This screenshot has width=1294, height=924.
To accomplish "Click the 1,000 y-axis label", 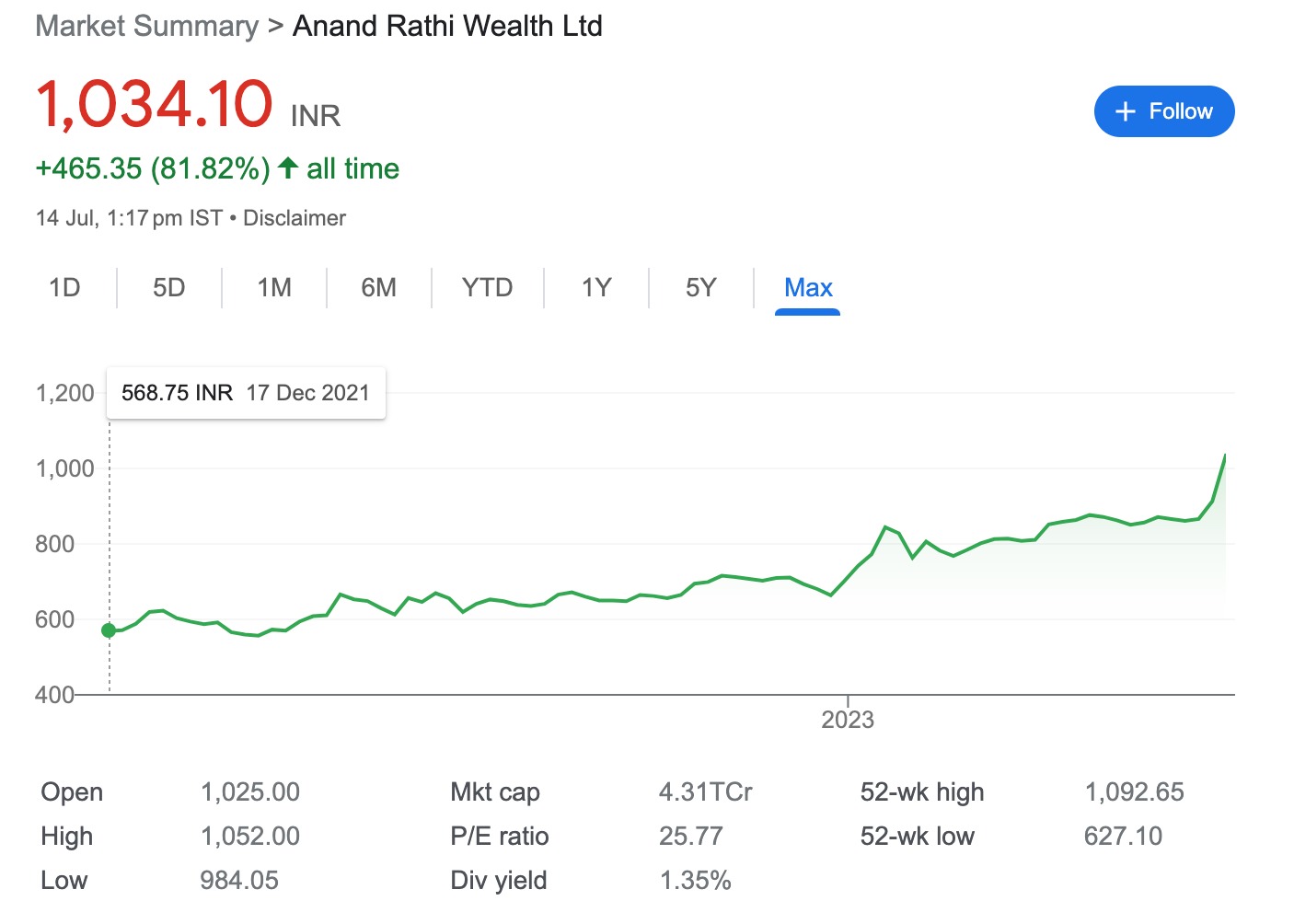I will (x=65, y=469).
